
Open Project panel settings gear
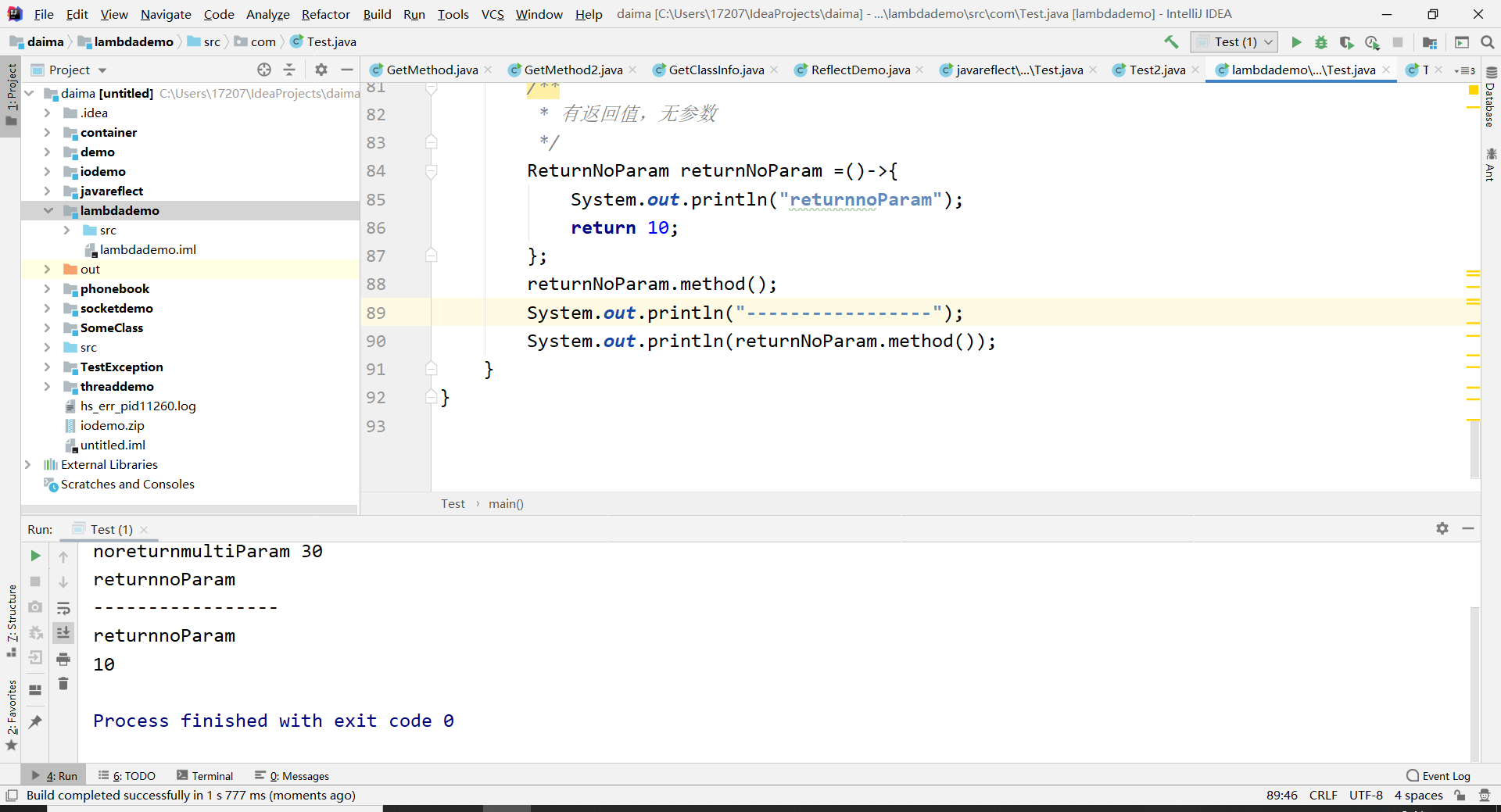pos(321,70)
